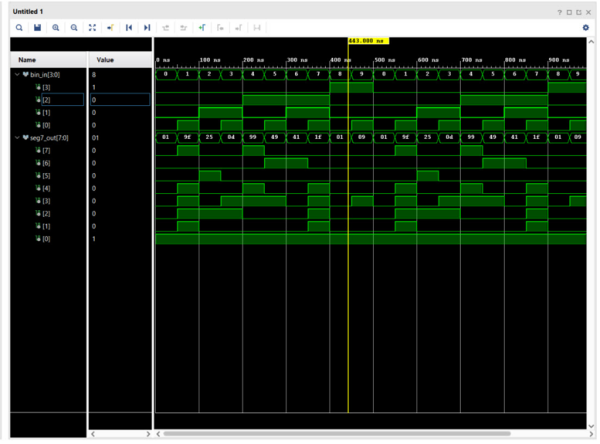The height and width of the screenshot is (444, 600).
Task: Select bit [4] of seg7_out
Action: click(46, 188)
